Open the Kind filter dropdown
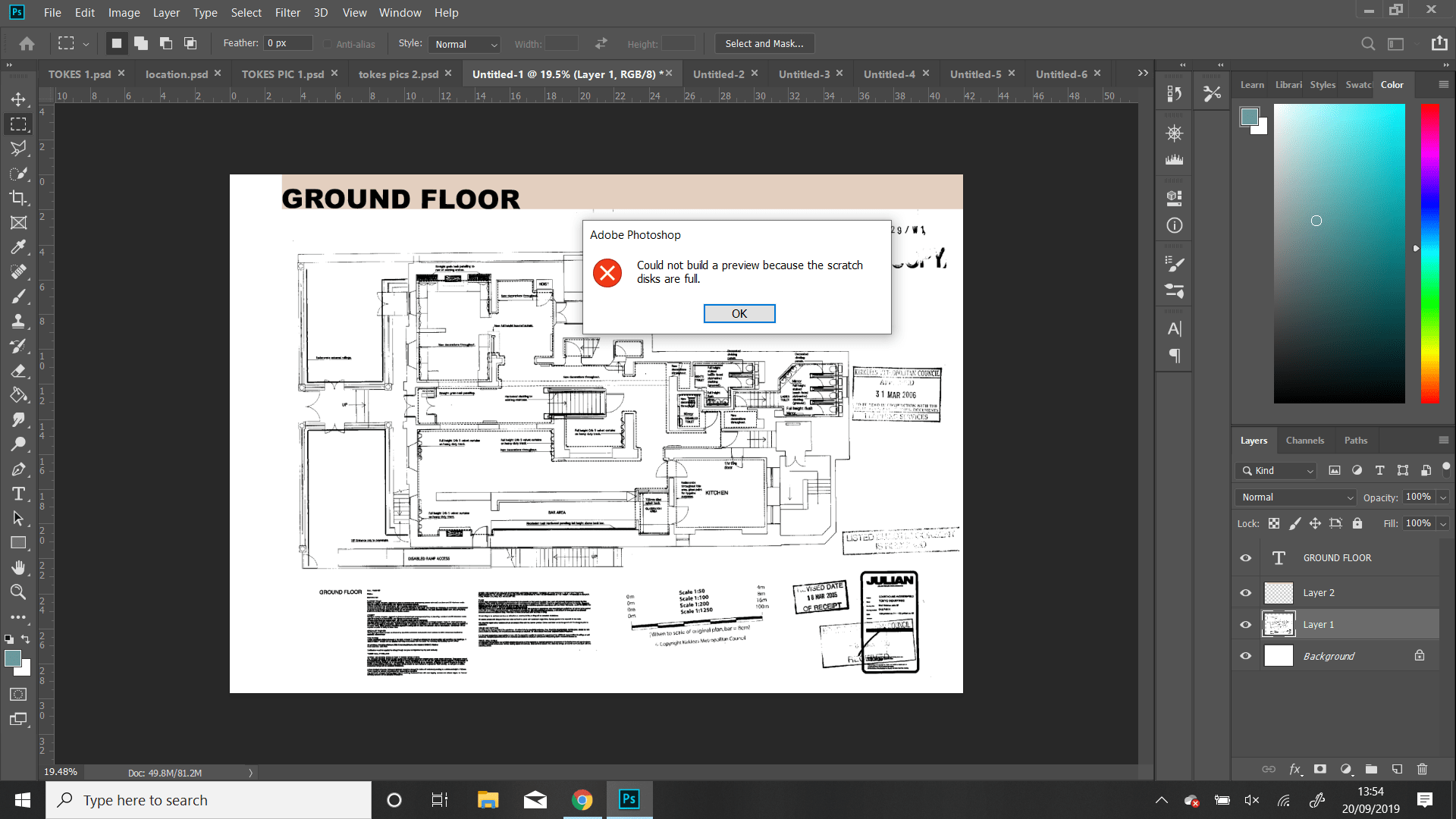The image size is (1456, 819). (1275, 470)
